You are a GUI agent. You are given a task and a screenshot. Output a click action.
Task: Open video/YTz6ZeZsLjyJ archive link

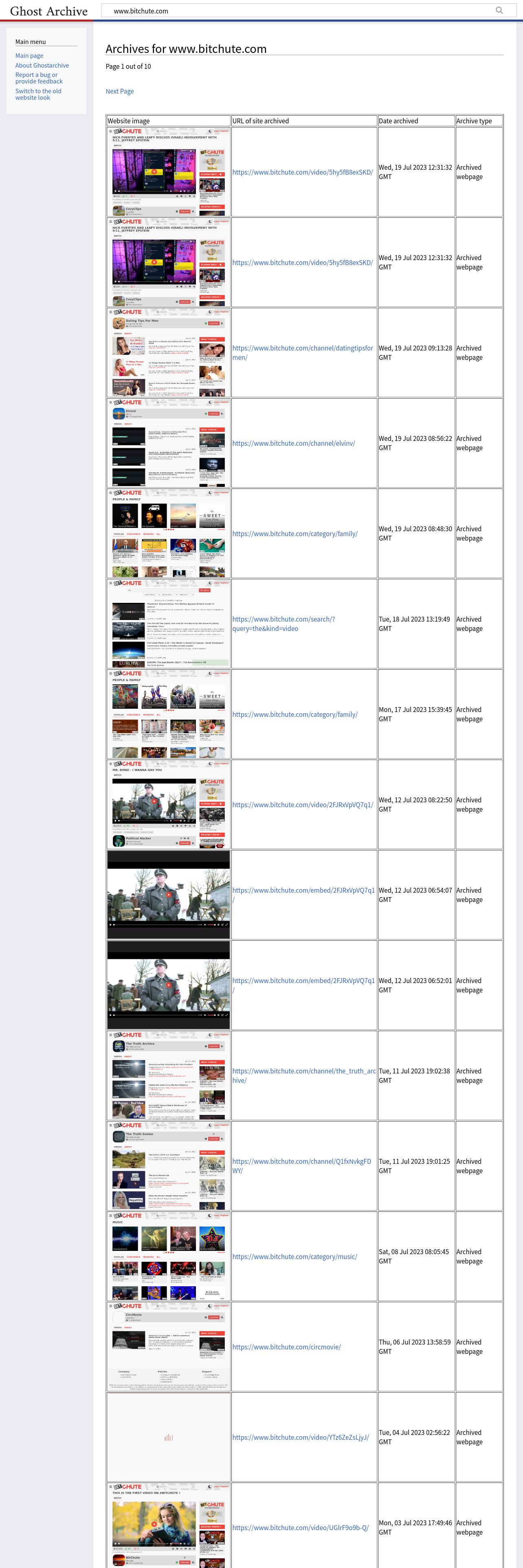click(x=301, y=1437)
